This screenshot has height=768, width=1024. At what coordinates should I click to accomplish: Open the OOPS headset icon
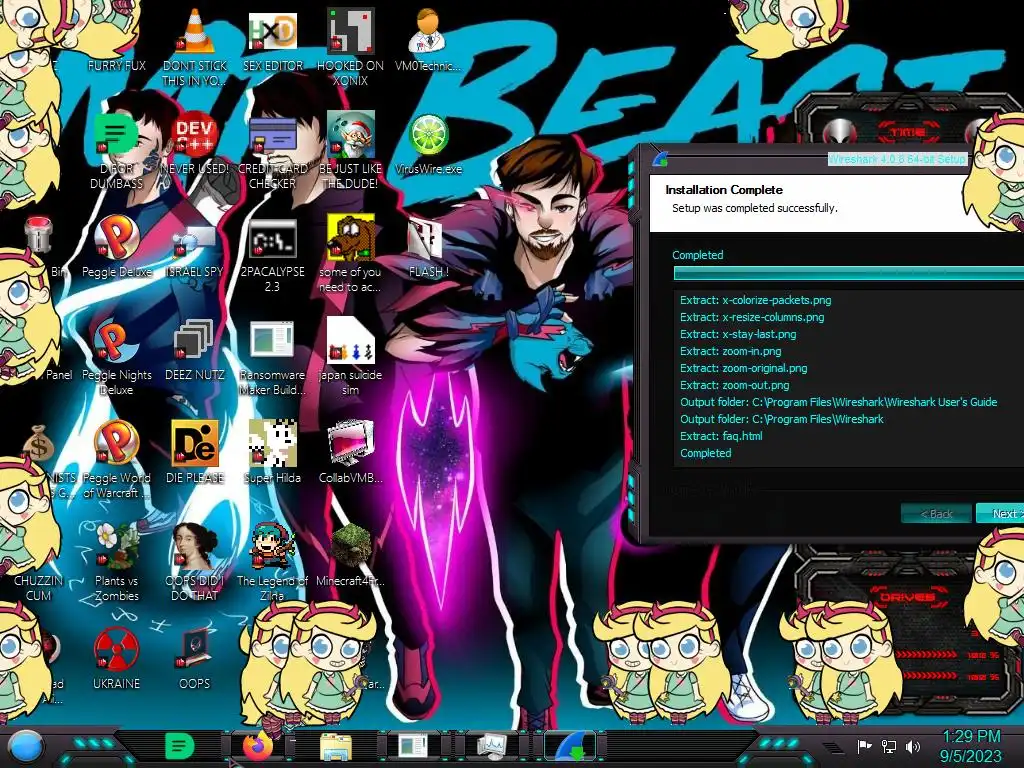[x=195, y=649]
